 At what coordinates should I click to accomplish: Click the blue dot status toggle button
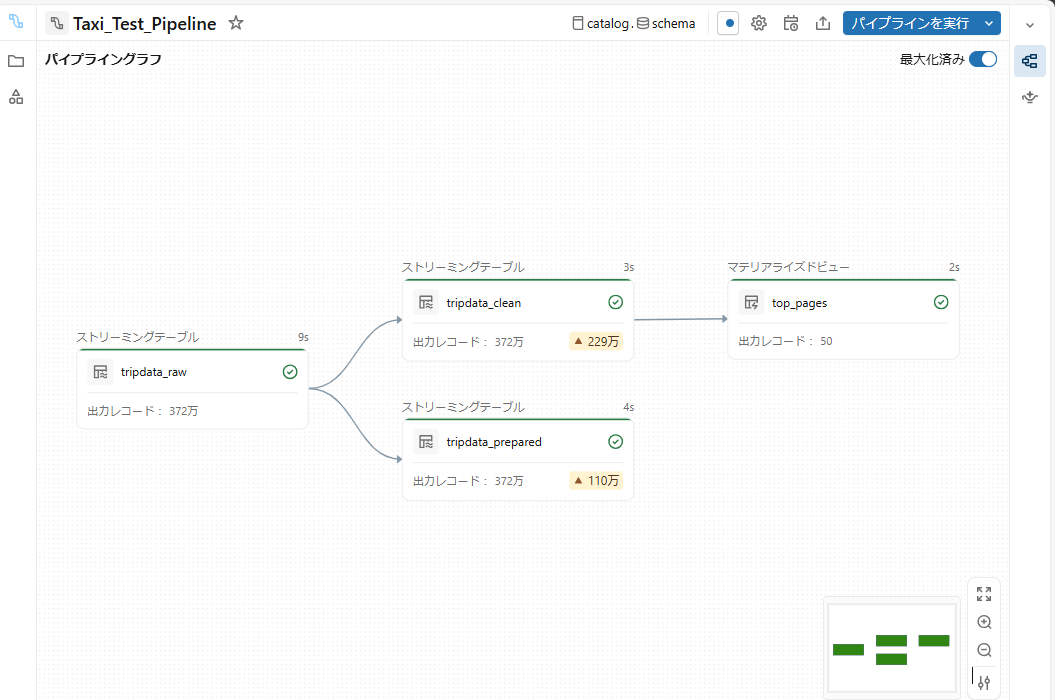tap(728, 23)
